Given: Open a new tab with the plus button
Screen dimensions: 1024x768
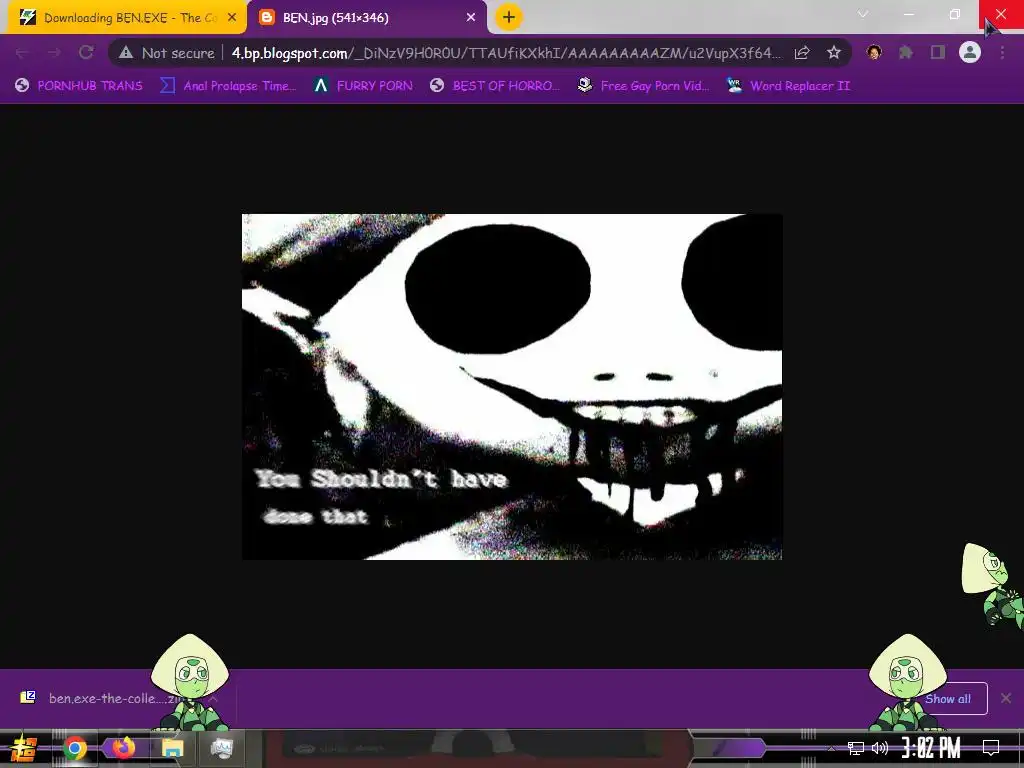Looking at the screenshot, I should click(509, 17).
